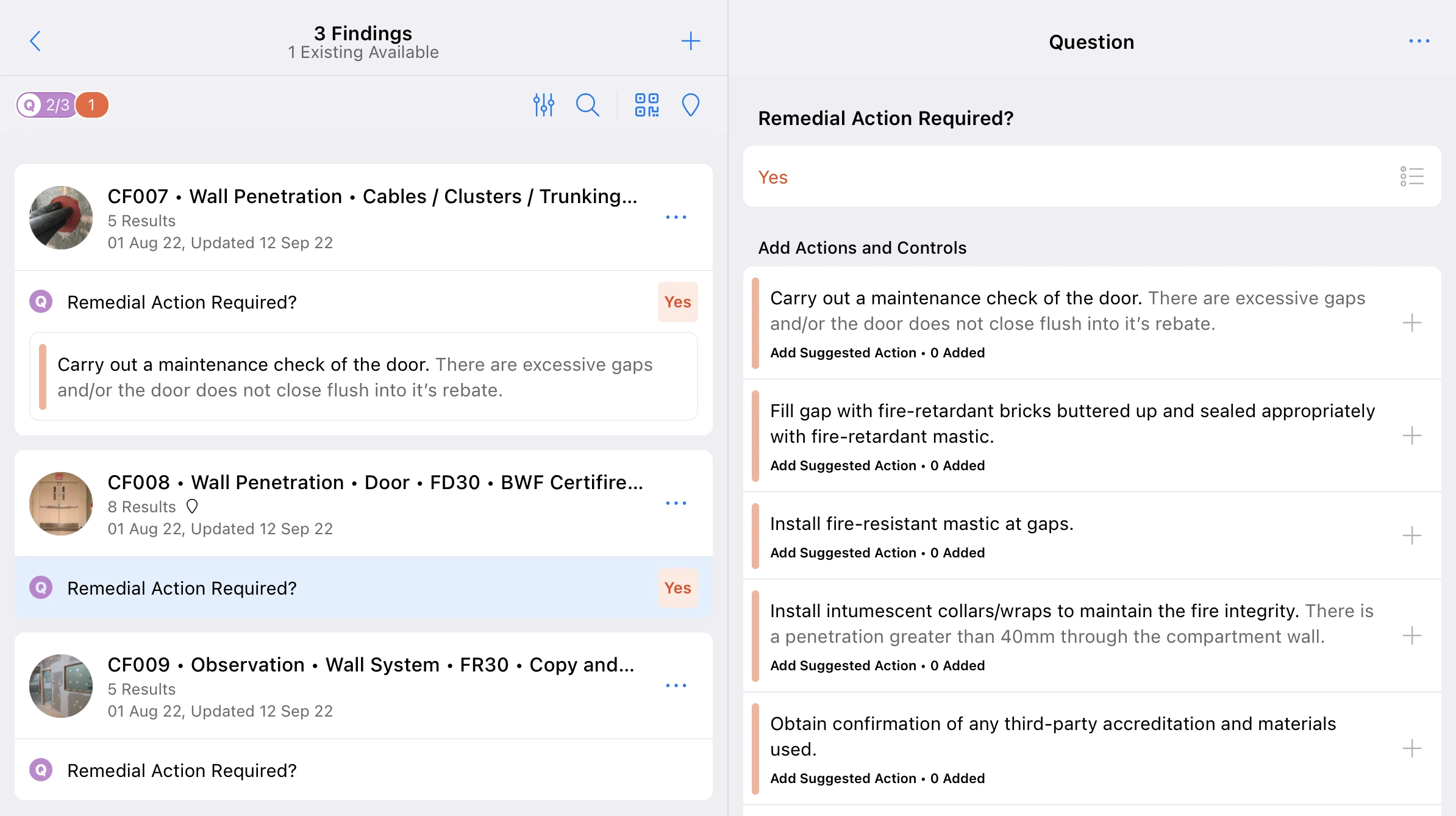1456x816 pixels.
Task: Go back using the chevron arrow
Action: [x=35, y=41]
